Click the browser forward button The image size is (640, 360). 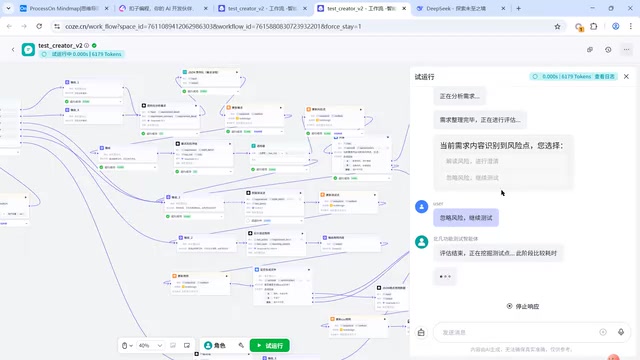[x=24, y=26]
